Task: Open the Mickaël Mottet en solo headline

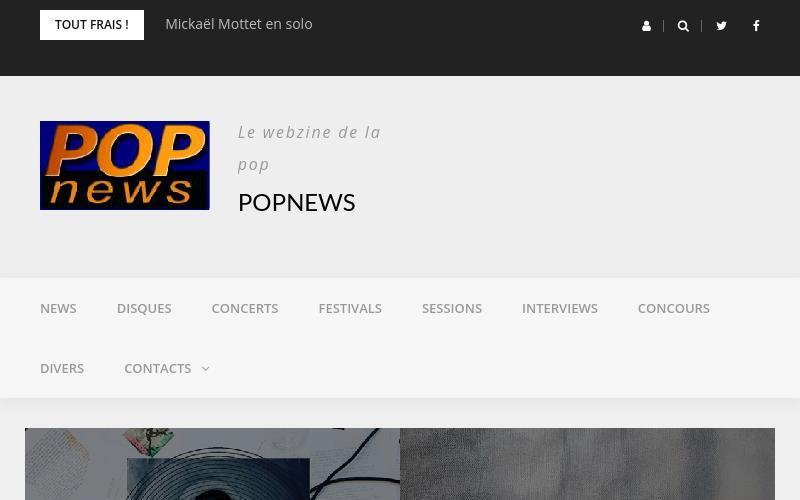Action: tap(239, 24)
